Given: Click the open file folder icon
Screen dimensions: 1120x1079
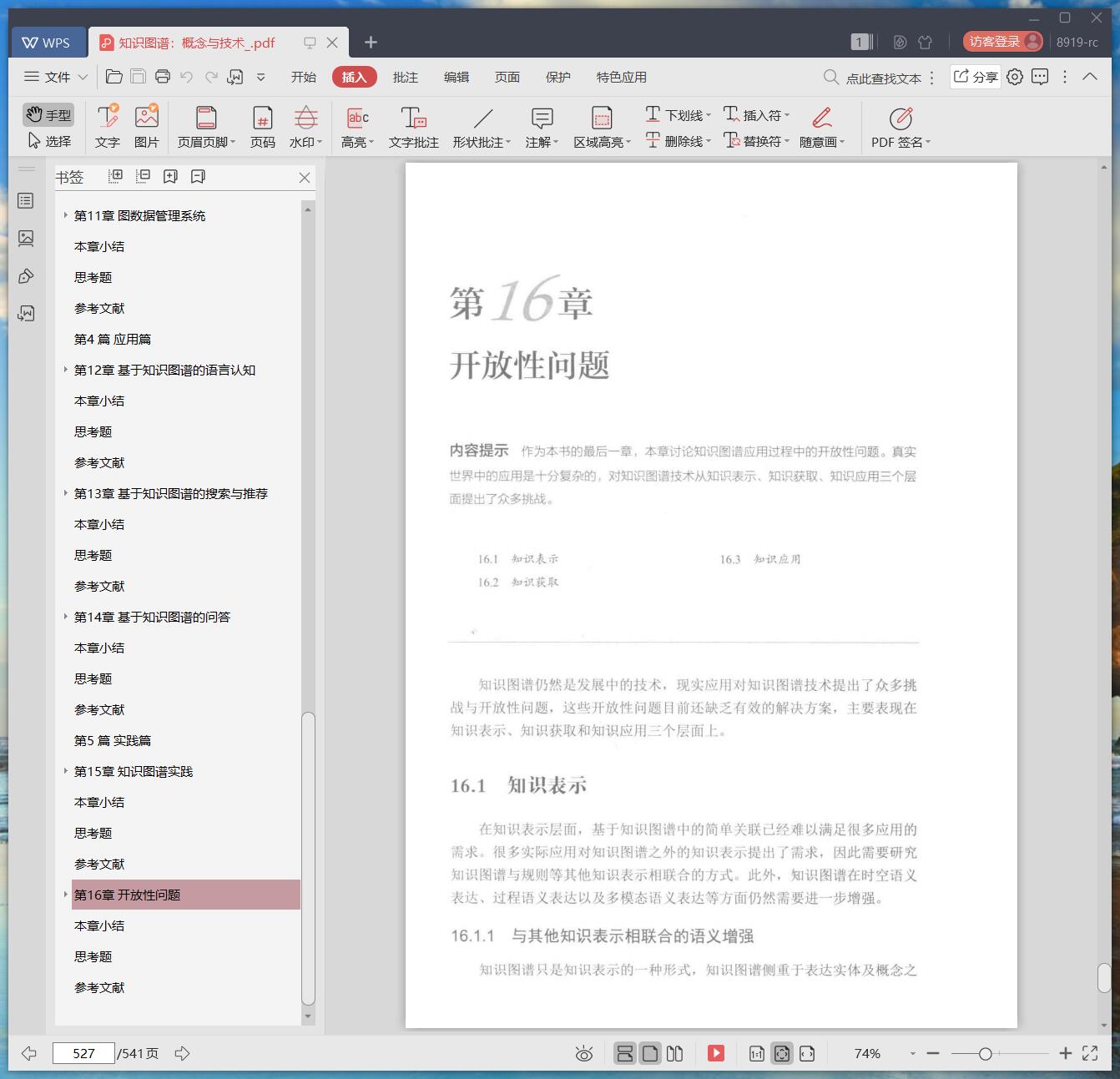Looking at the screenshot, I should click(x=114, y=77).
